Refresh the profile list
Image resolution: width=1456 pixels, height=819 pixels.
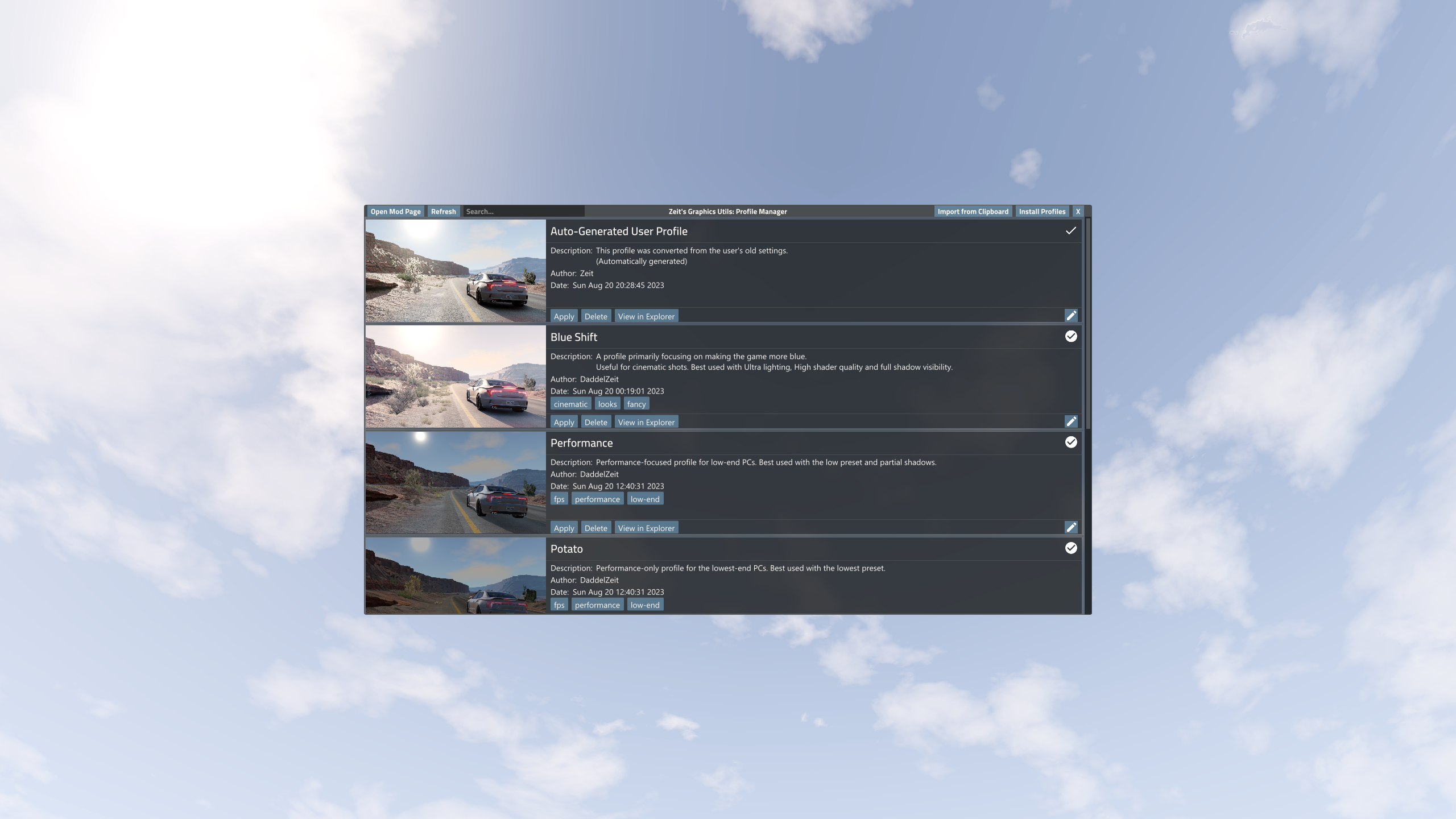443,212
